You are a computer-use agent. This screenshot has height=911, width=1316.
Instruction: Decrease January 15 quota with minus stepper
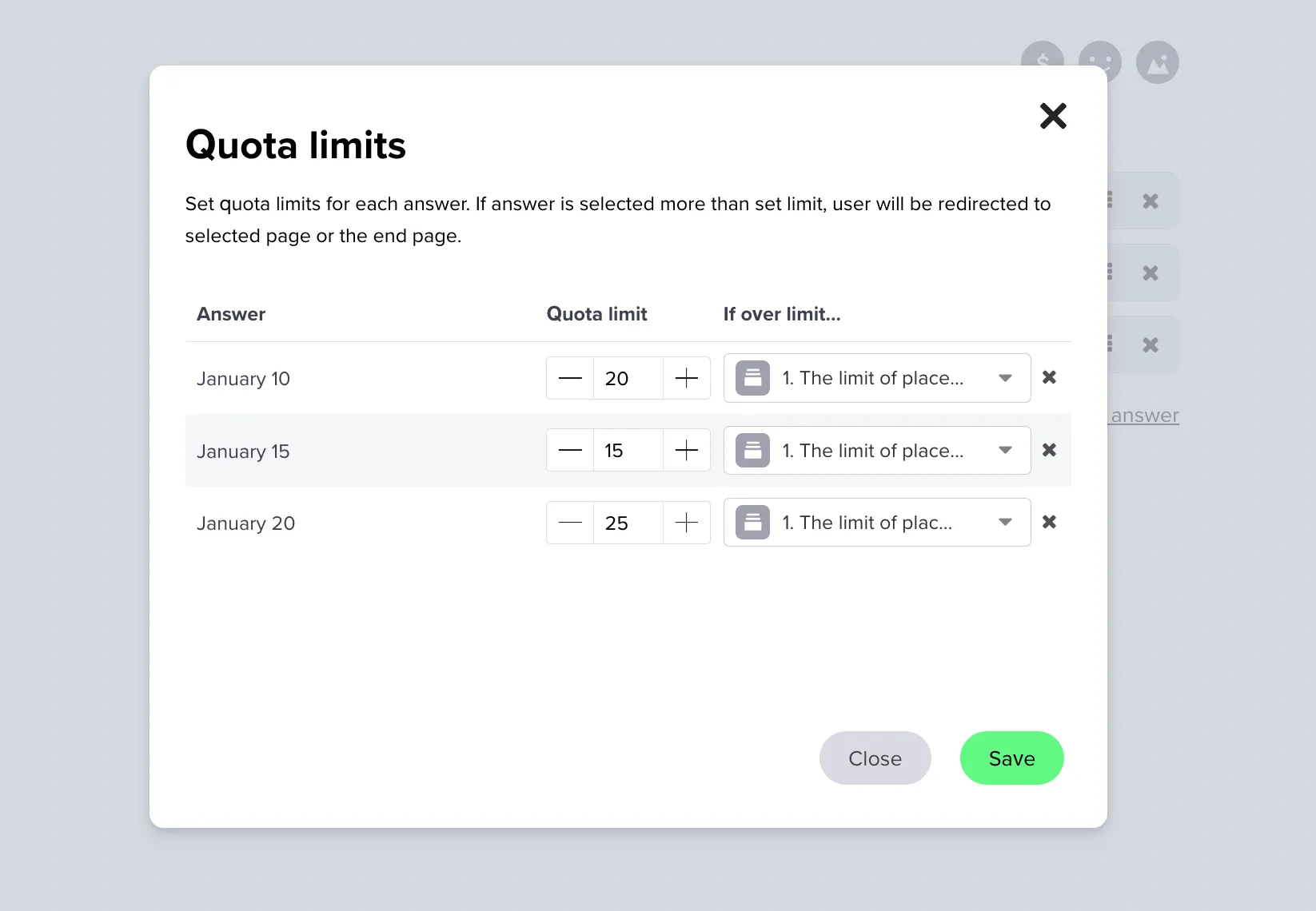[x=569, y=450]
